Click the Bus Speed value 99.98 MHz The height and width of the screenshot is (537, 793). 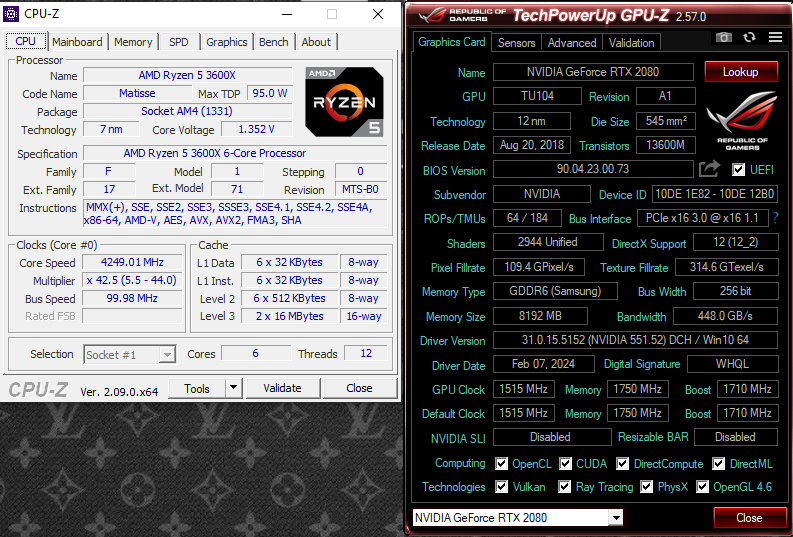pyautogui.click(x=132, y=298)
